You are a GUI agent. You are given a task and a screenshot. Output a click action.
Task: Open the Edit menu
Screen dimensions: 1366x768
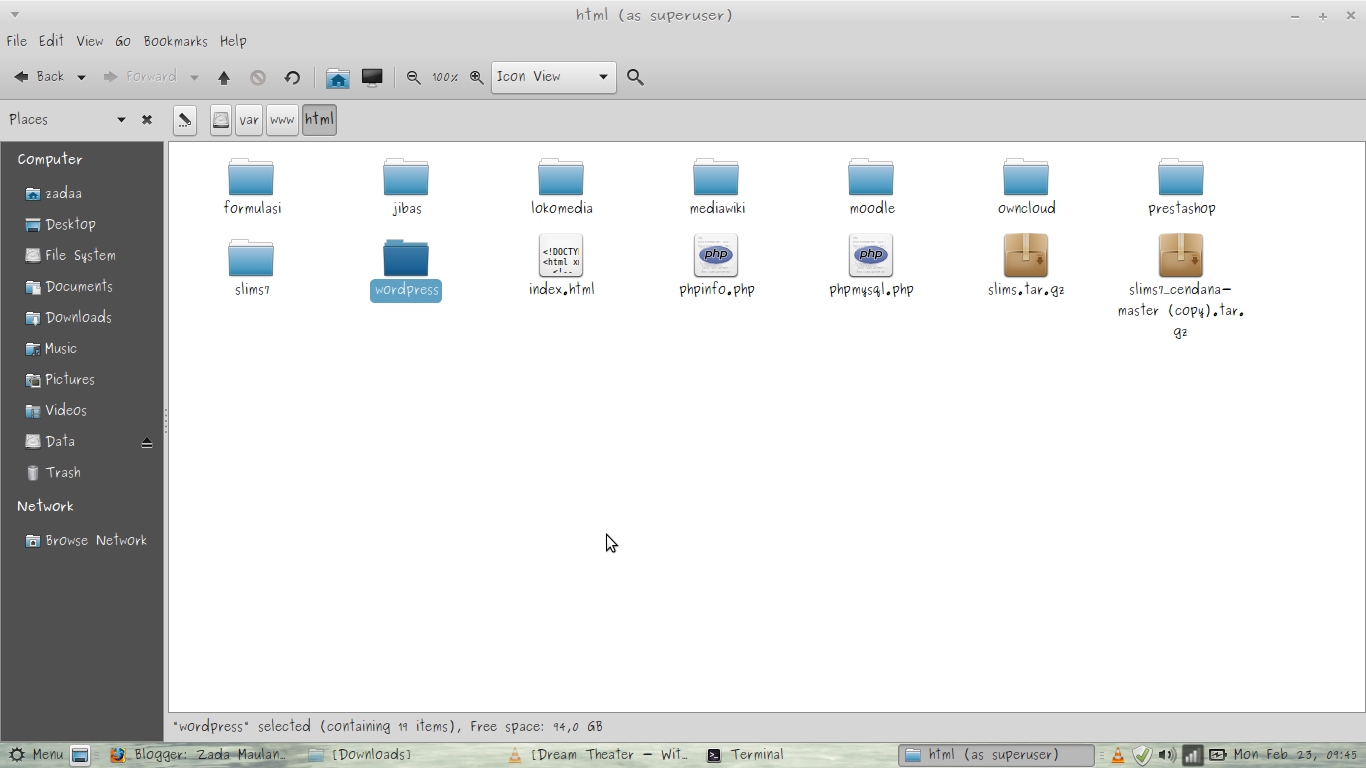(51, 41)
